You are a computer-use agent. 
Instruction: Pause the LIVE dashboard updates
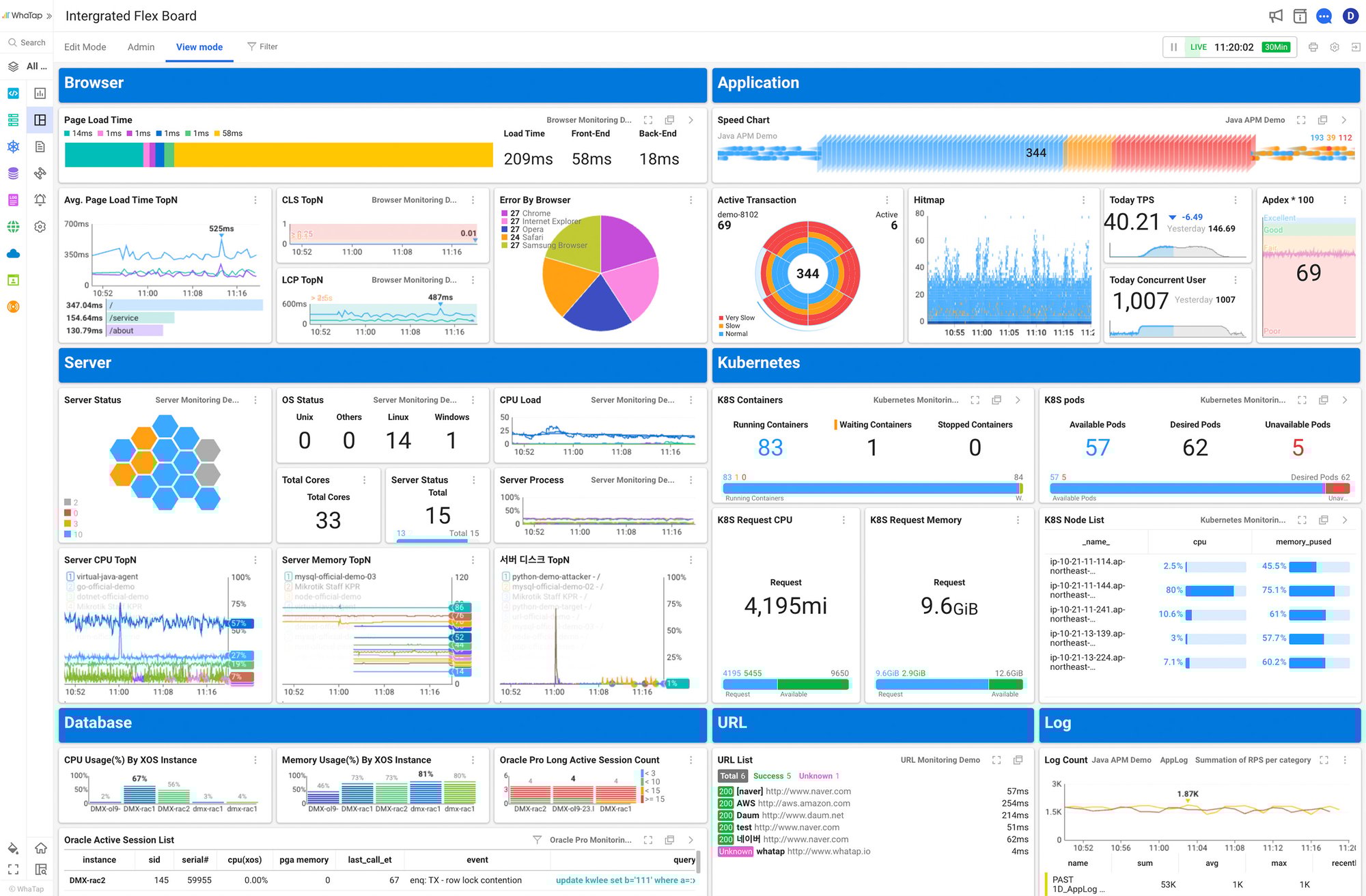point(1173,47)
